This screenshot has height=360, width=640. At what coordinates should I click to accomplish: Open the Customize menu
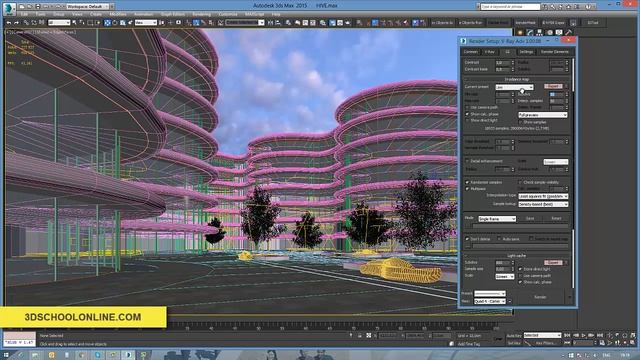pos(228,14)
